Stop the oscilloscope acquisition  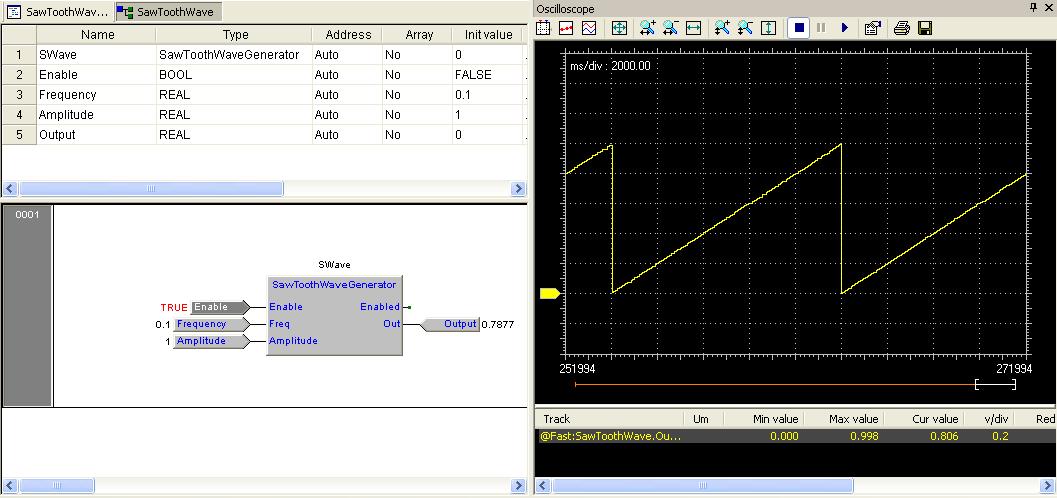799,28
